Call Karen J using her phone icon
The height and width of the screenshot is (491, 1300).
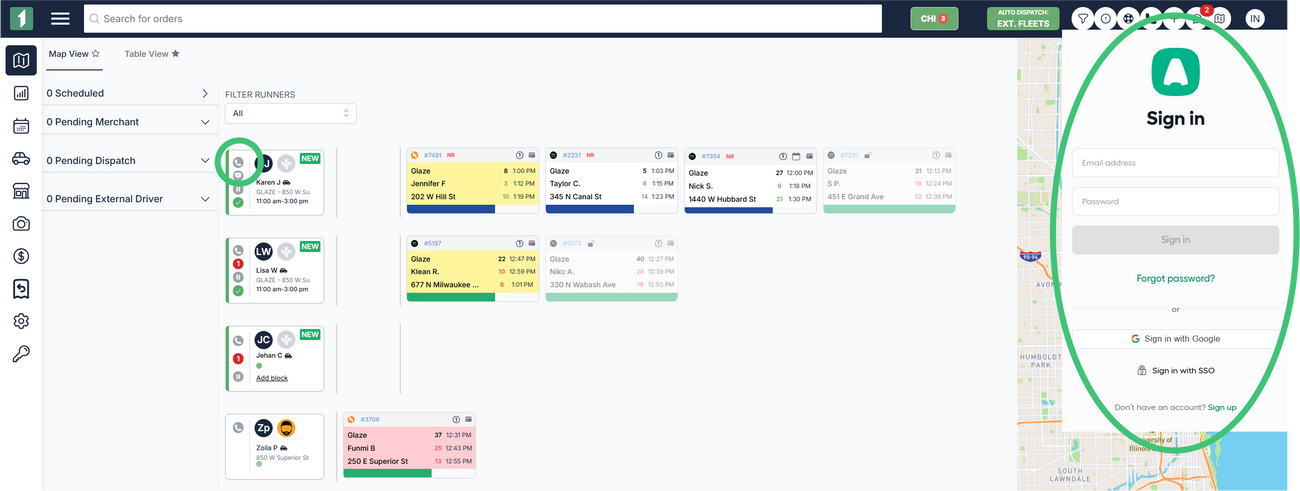click(x=238, y=162)
